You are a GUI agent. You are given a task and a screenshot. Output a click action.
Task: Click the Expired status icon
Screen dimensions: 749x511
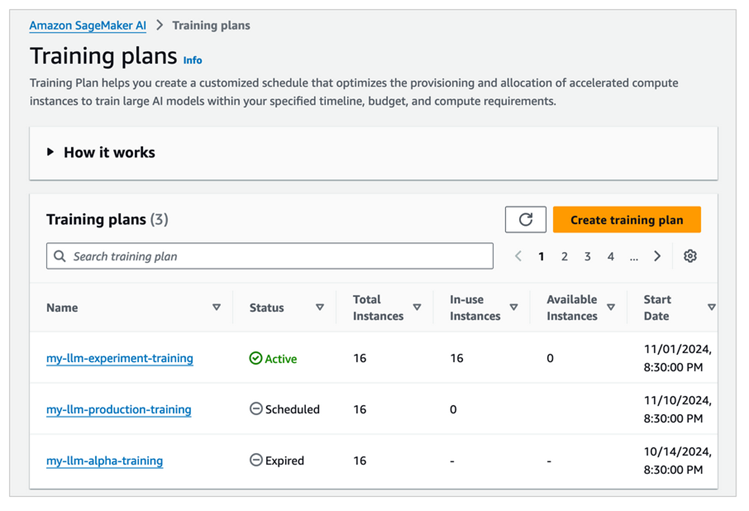point(256,461)
